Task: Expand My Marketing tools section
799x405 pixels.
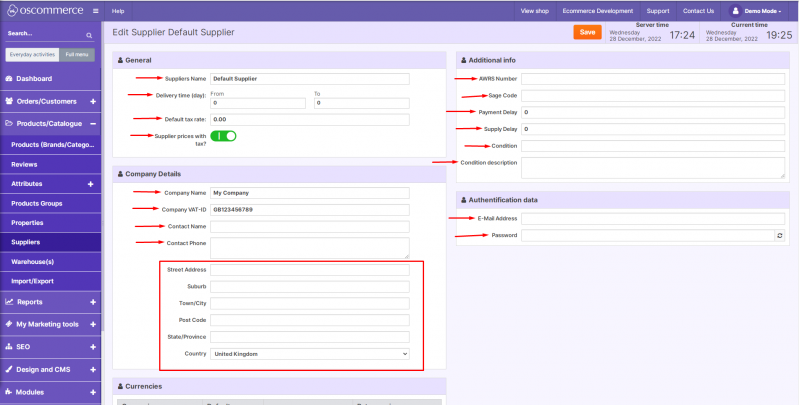Action: [93, 325]
